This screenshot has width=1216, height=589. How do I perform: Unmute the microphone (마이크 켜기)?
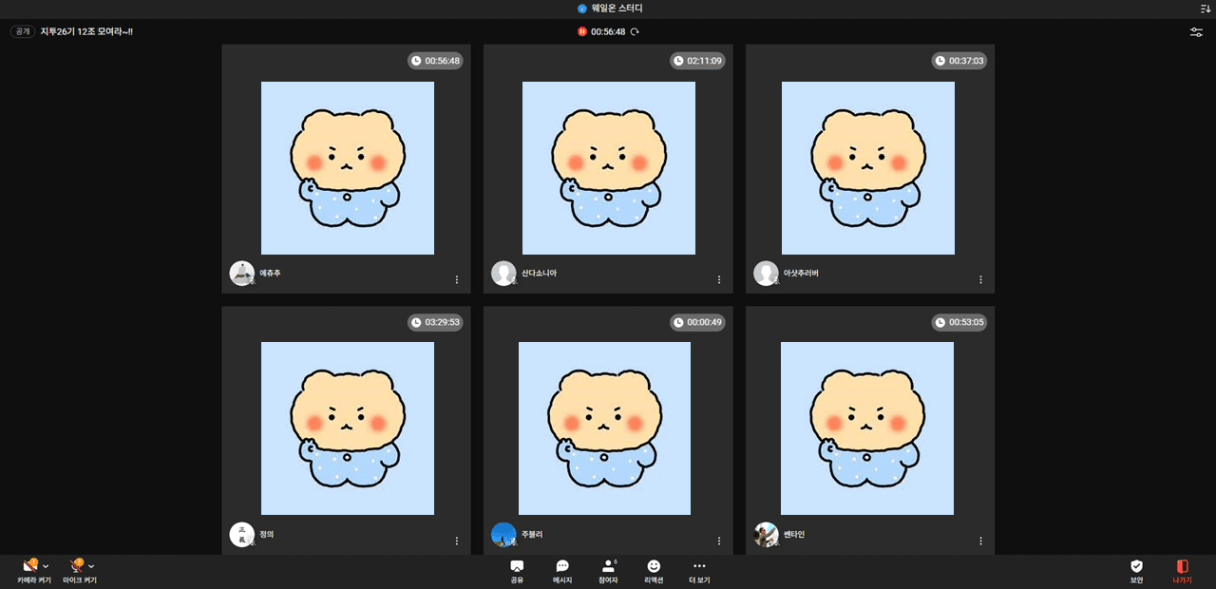click(75, 567)
